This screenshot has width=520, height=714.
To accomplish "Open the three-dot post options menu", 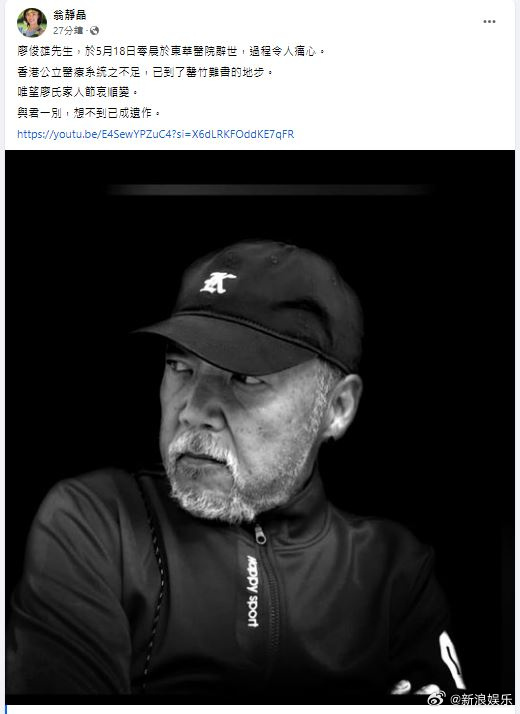I will [489, 21].
